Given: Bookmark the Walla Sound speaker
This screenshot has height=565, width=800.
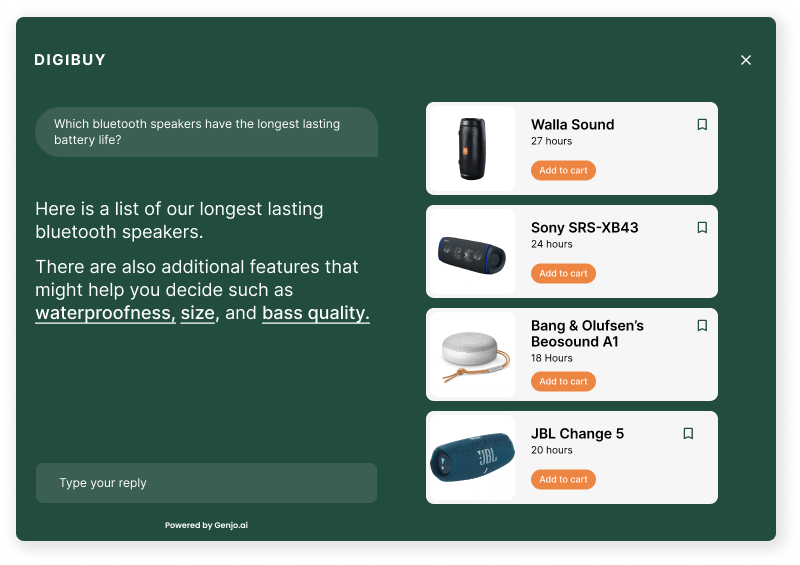Looking at the screenshot, I should (x=702, y=125).
